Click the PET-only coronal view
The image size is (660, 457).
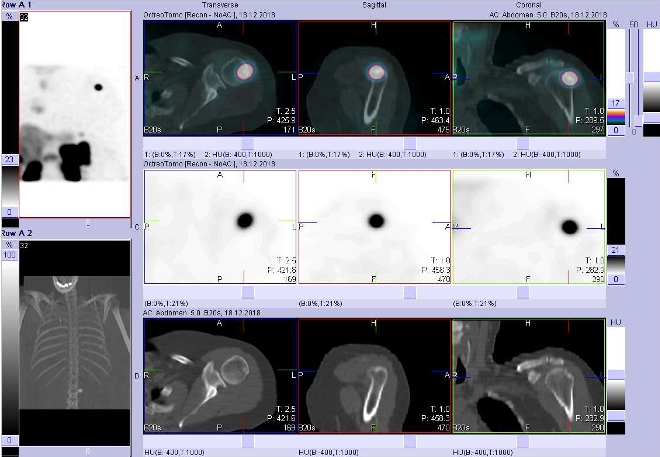(528, 226)
